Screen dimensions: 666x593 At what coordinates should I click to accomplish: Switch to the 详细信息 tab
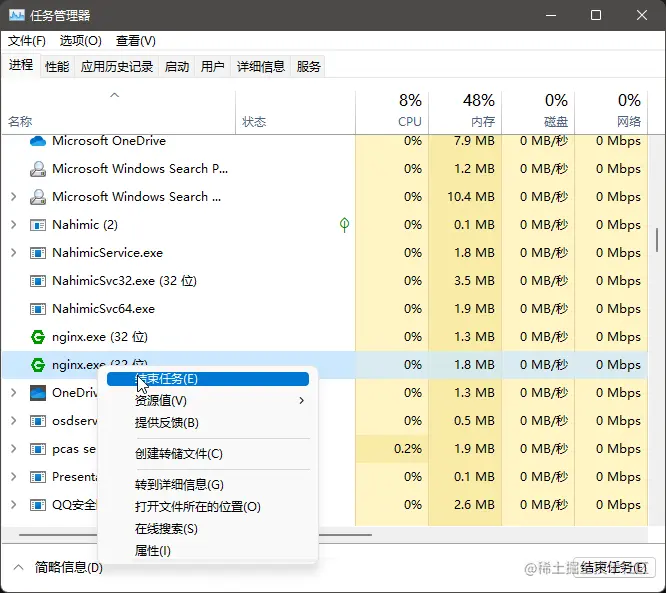[261, 67]
